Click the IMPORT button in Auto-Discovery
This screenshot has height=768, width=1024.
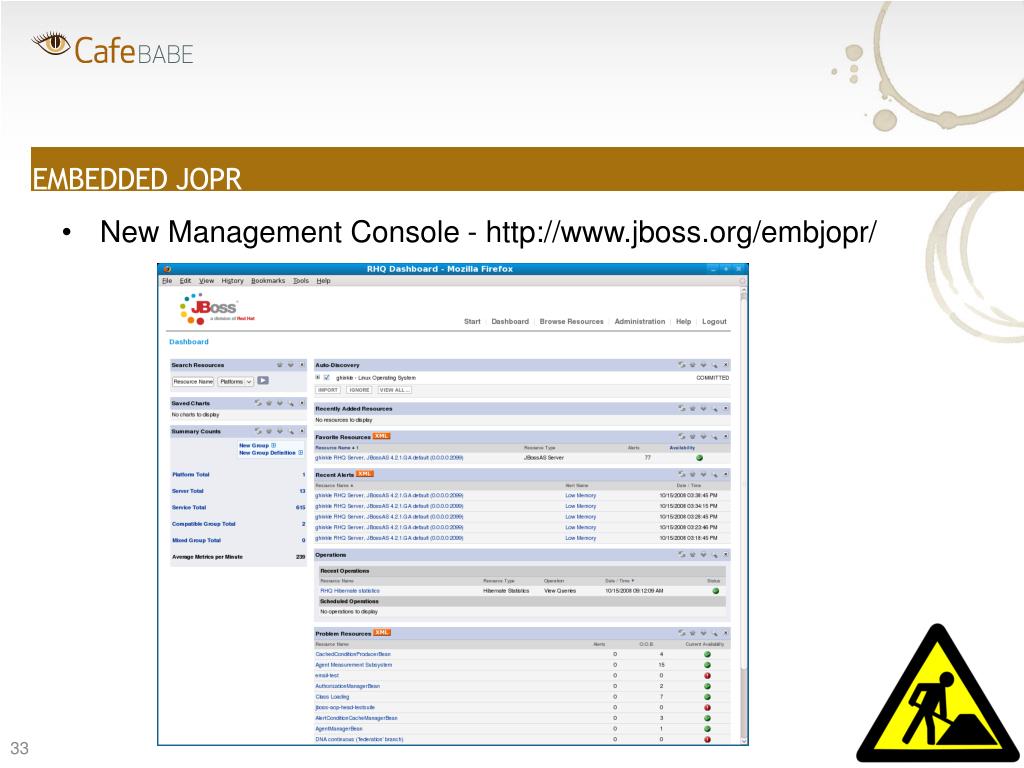(328, 390)
